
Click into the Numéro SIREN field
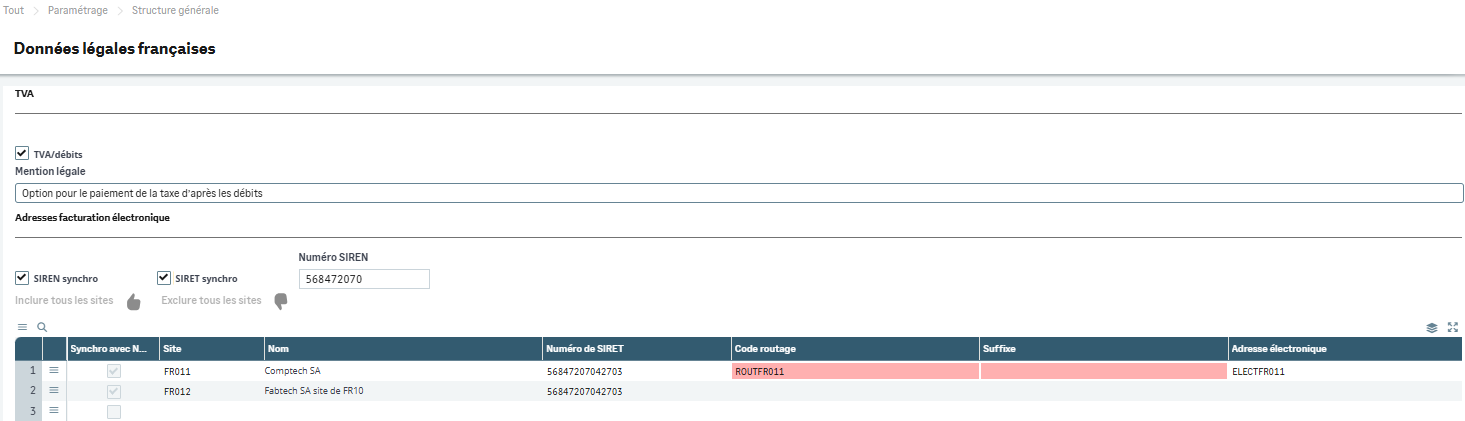click(x=364, y=279)
